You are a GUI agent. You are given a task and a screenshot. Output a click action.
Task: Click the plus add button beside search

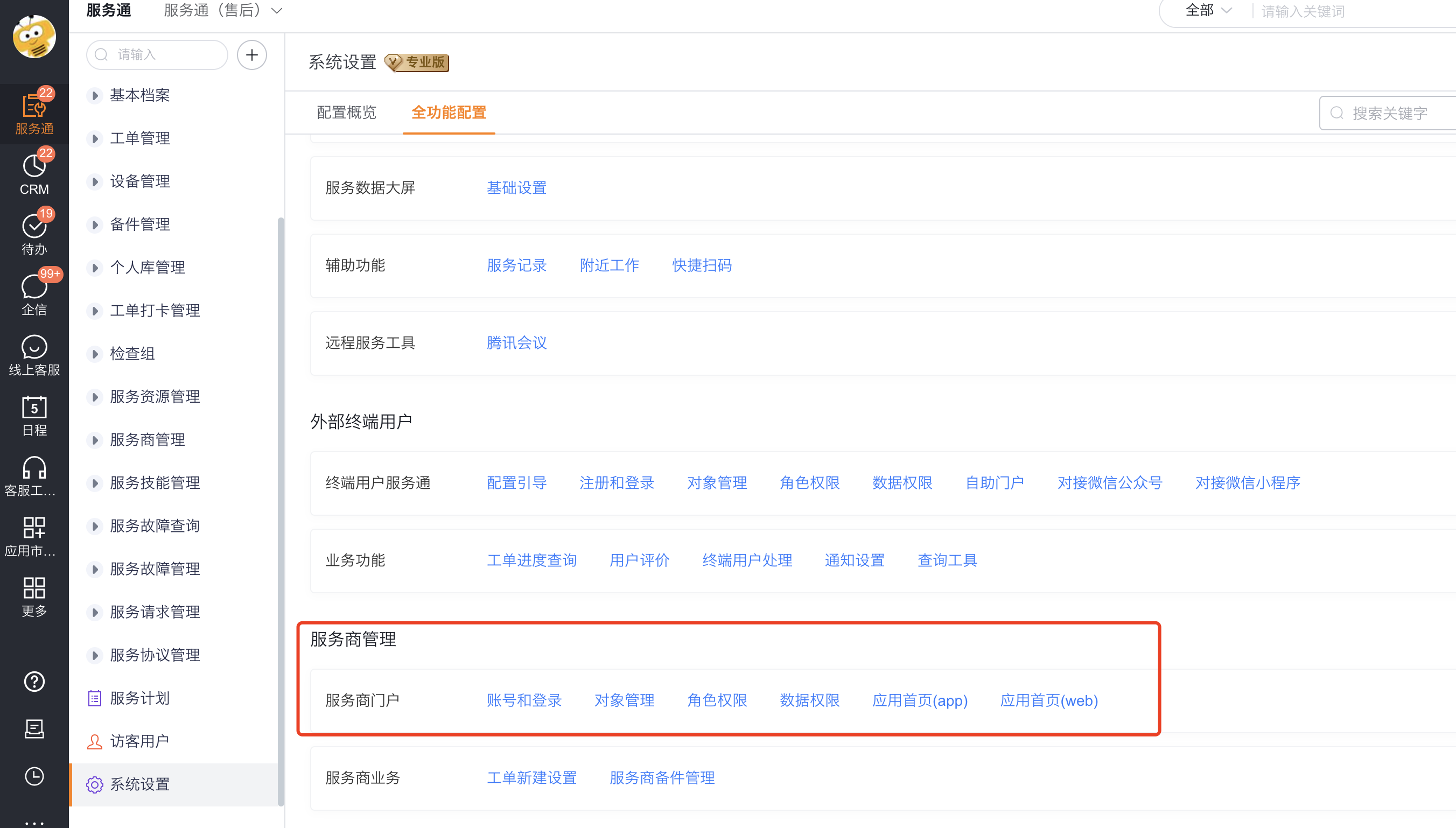point(252,54)
